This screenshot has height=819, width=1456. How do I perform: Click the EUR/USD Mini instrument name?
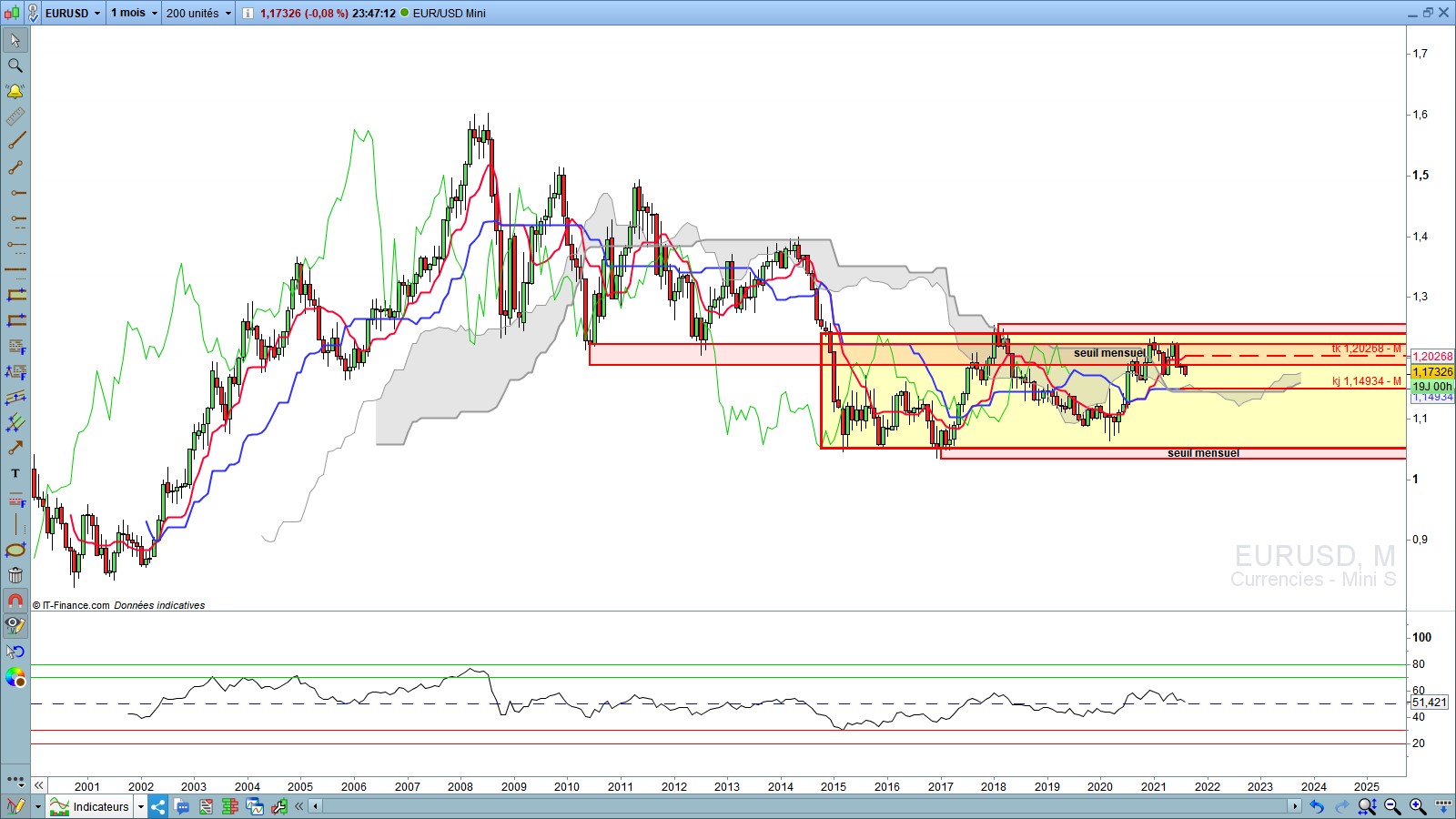point(450,13)
